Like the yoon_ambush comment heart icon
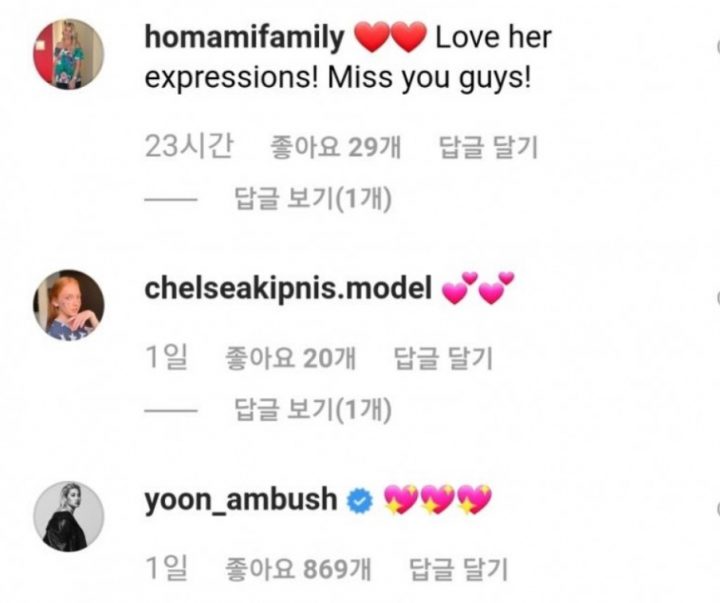 tap(717, 509)
